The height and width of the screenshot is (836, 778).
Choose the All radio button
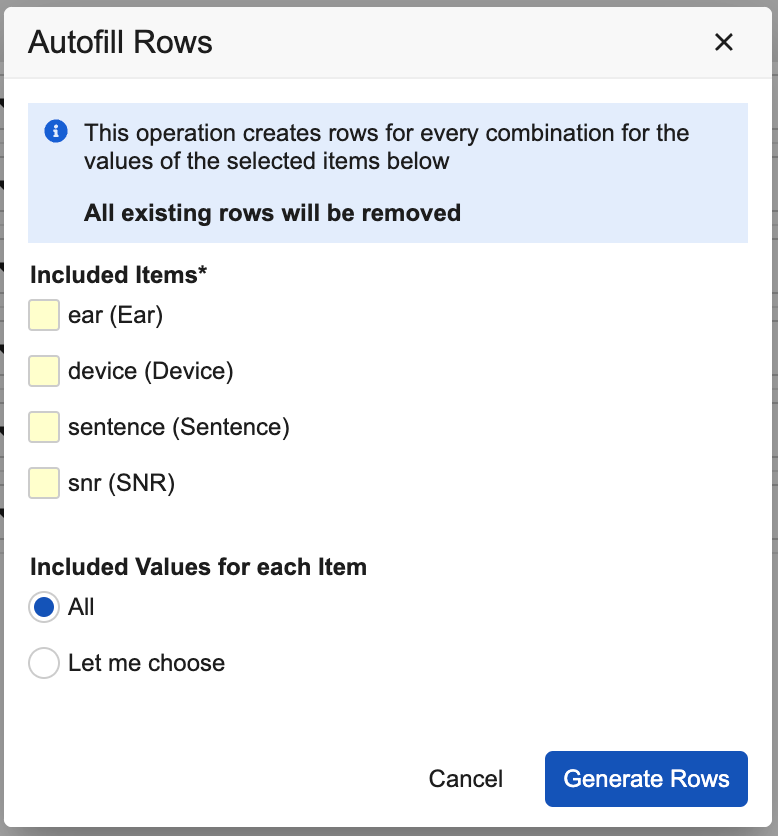coord(44,607)
